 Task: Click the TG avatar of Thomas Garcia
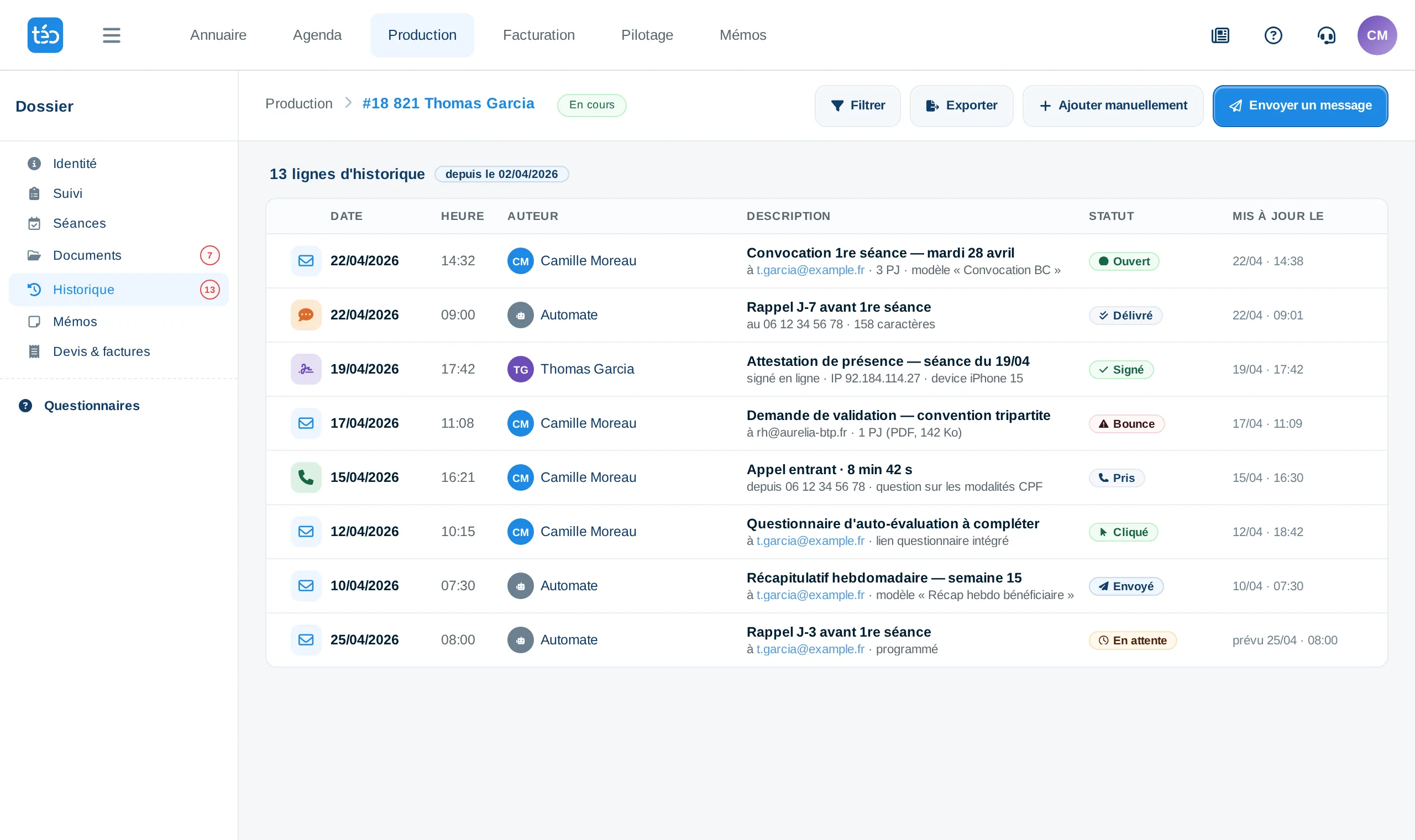(x=521, y=369)
